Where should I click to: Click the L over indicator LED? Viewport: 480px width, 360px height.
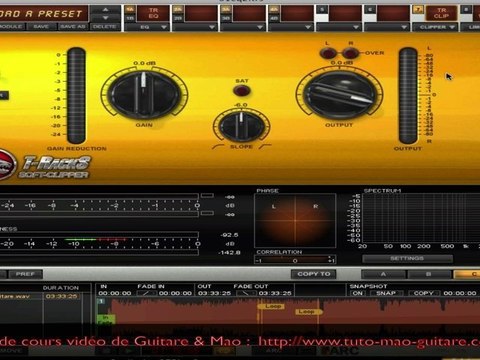[328, 53]
